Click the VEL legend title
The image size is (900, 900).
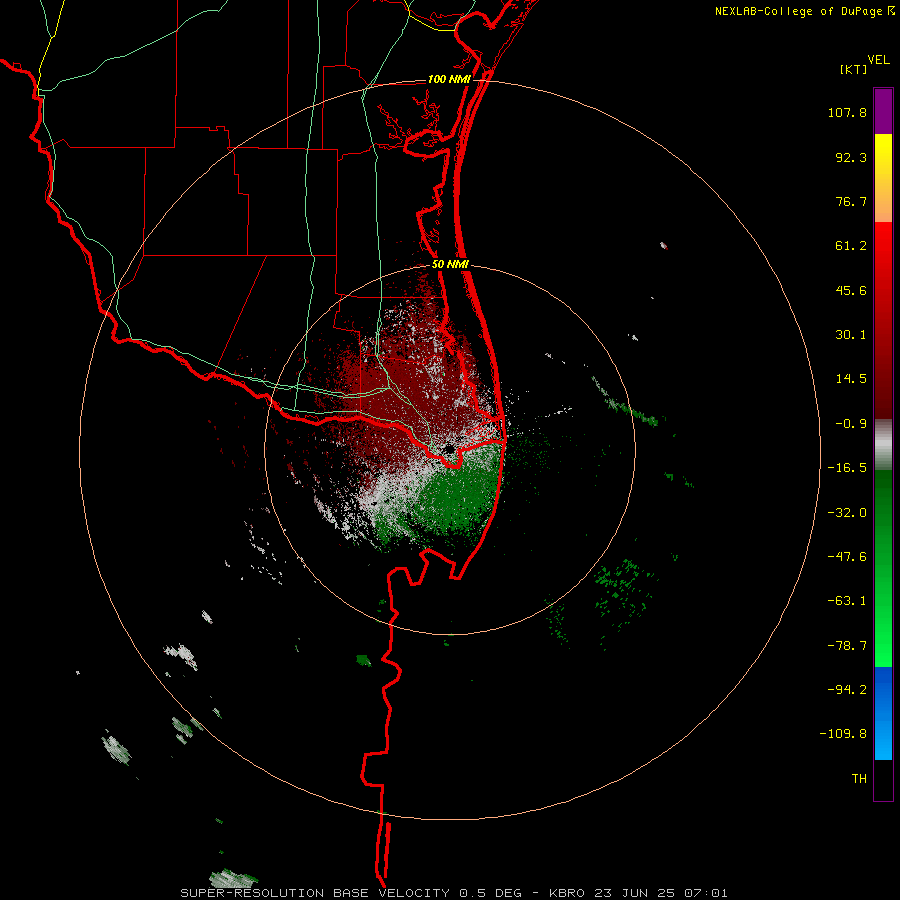point(878,59)
